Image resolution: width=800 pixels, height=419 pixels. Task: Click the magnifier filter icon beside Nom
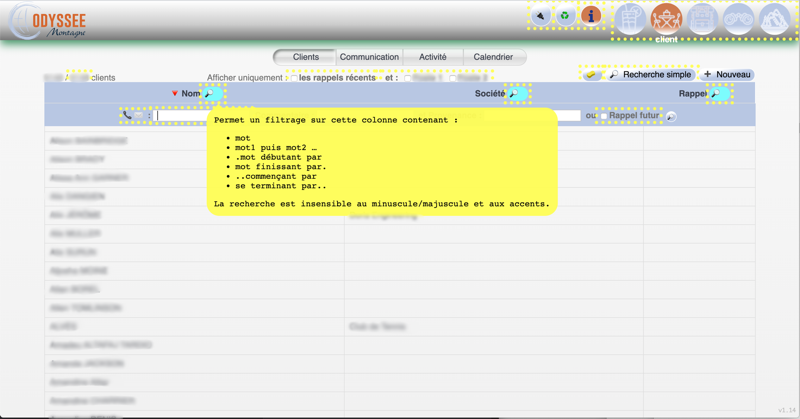pos(210,94)
